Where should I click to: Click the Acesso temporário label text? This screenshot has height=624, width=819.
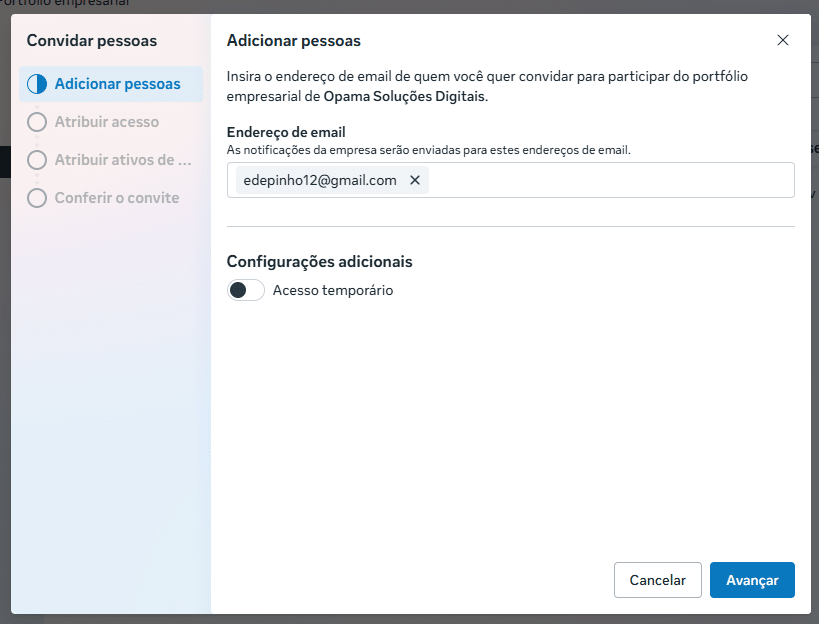coord(333,291)
